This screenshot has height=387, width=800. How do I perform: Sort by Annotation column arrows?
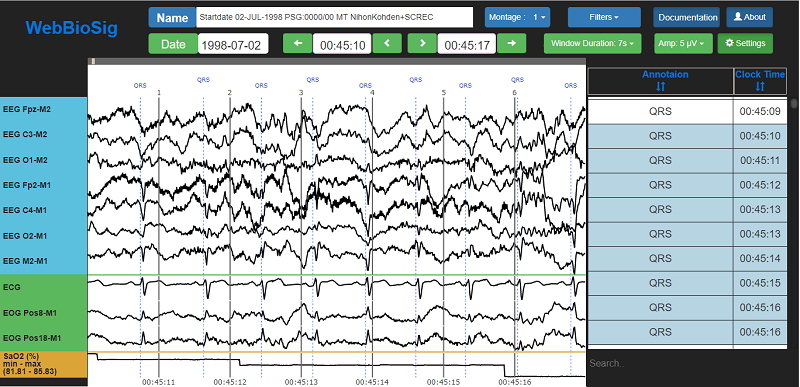pos(661,87)
